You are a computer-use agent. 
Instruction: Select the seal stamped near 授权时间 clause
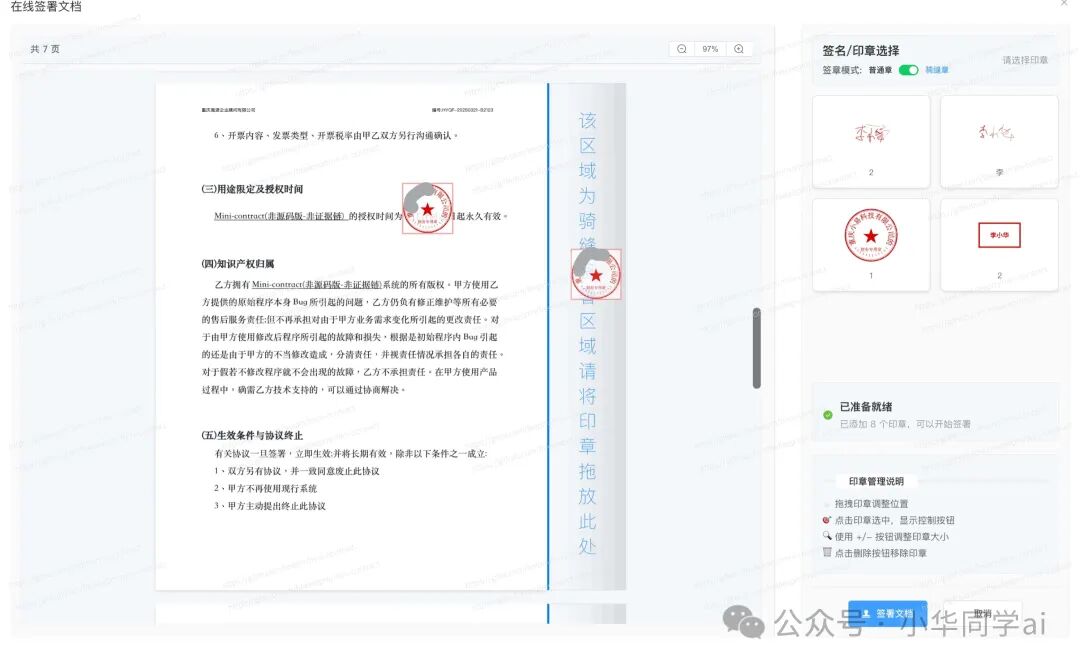[428, 207]
